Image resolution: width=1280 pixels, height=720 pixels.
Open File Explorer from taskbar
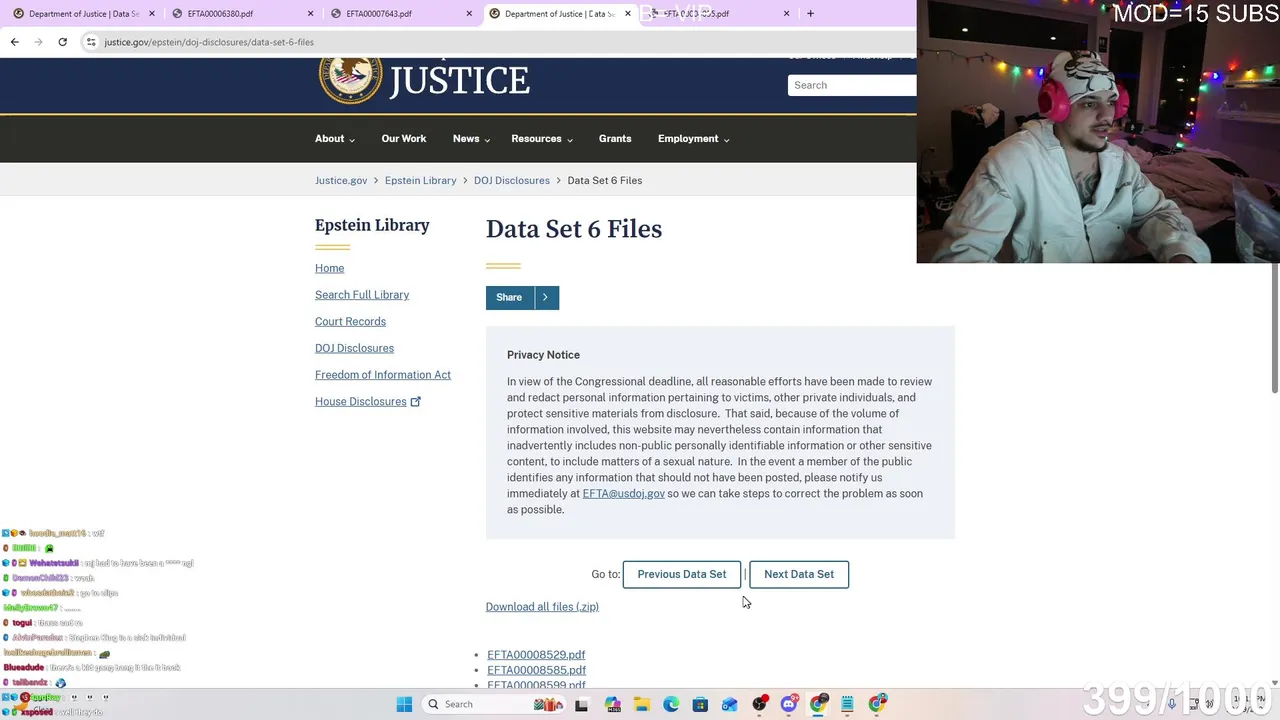pyautogui.click(x=641, y=704)
